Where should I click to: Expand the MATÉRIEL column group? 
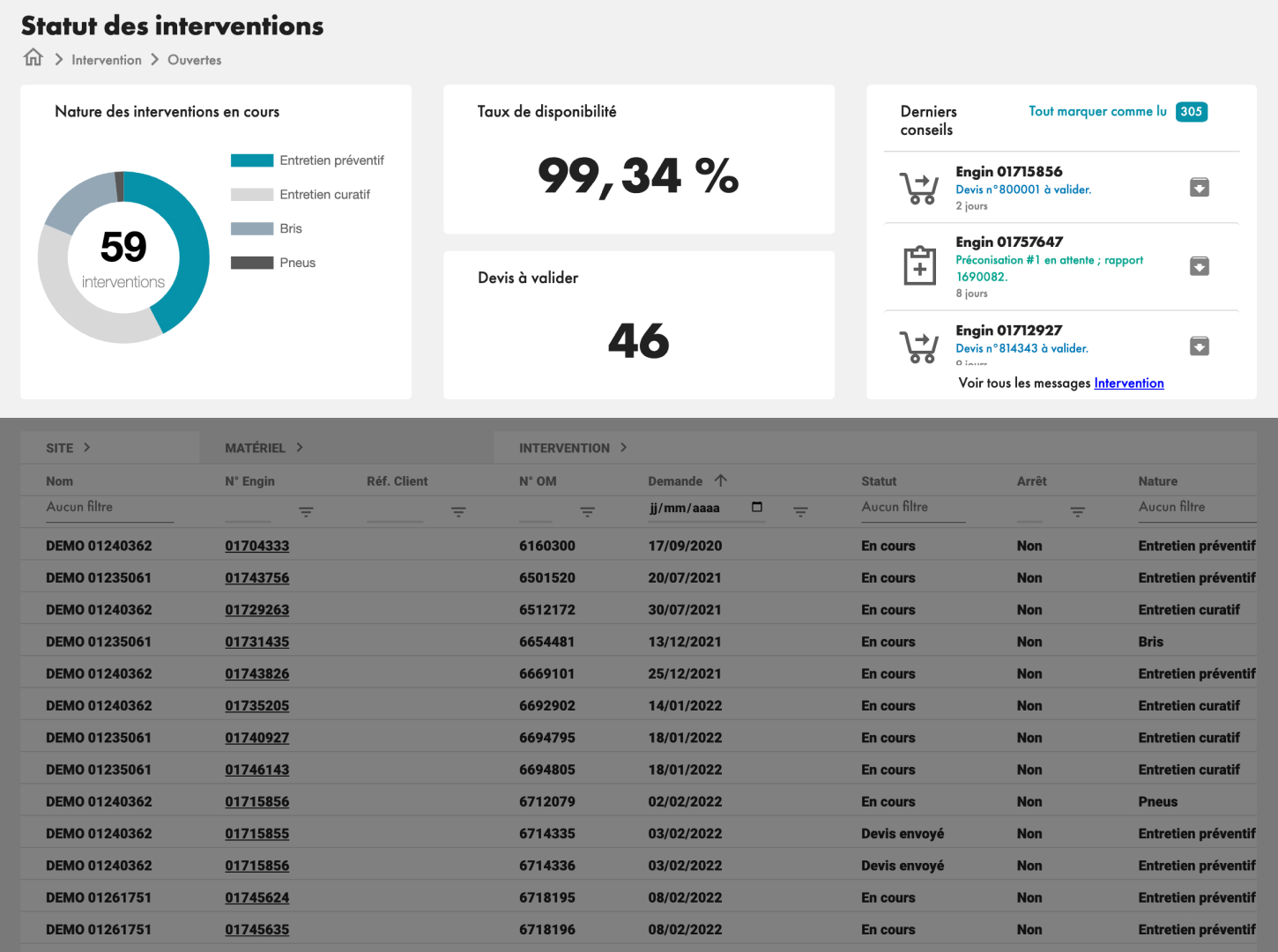coord(300,448)
